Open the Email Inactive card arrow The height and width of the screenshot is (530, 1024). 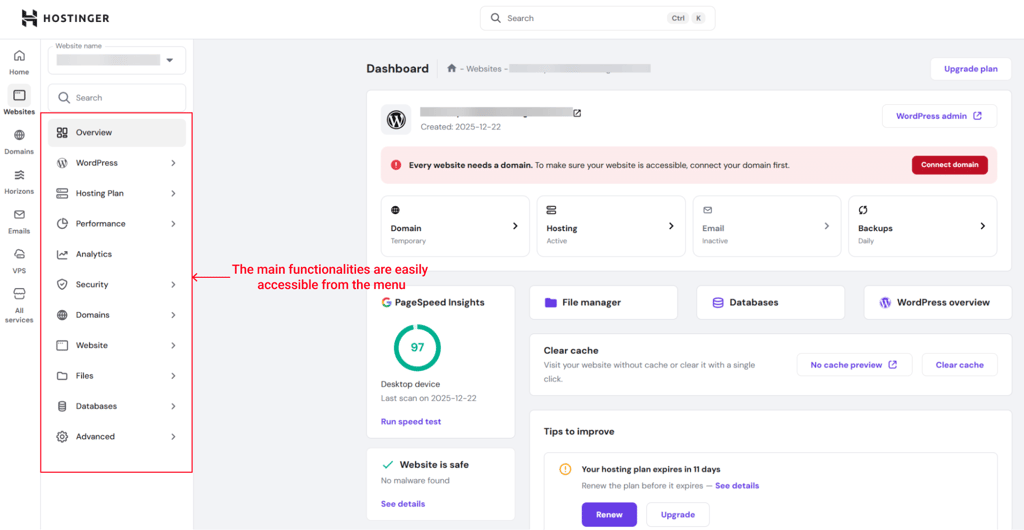826,226
